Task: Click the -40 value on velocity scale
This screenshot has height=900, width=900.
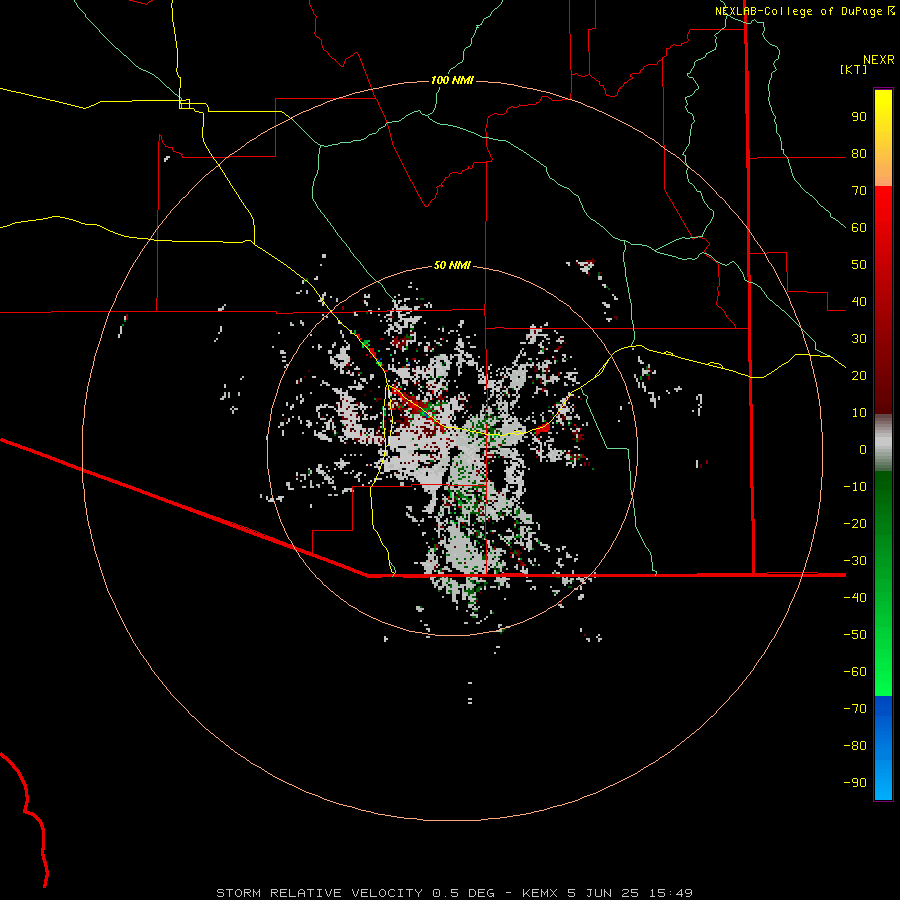Action: pos(855,598)
